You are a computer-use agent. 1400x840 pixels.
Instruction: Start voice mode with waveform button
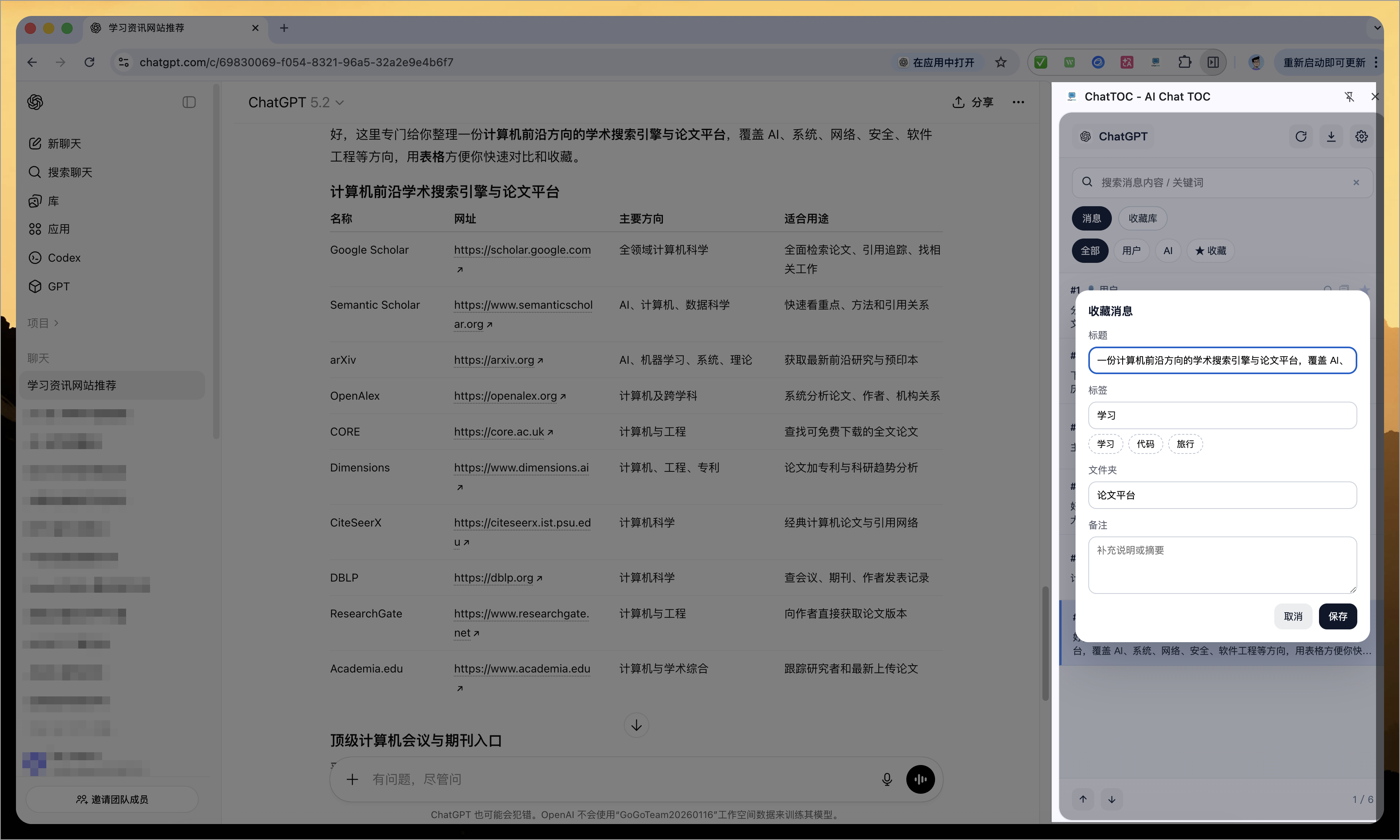[920, 779]
